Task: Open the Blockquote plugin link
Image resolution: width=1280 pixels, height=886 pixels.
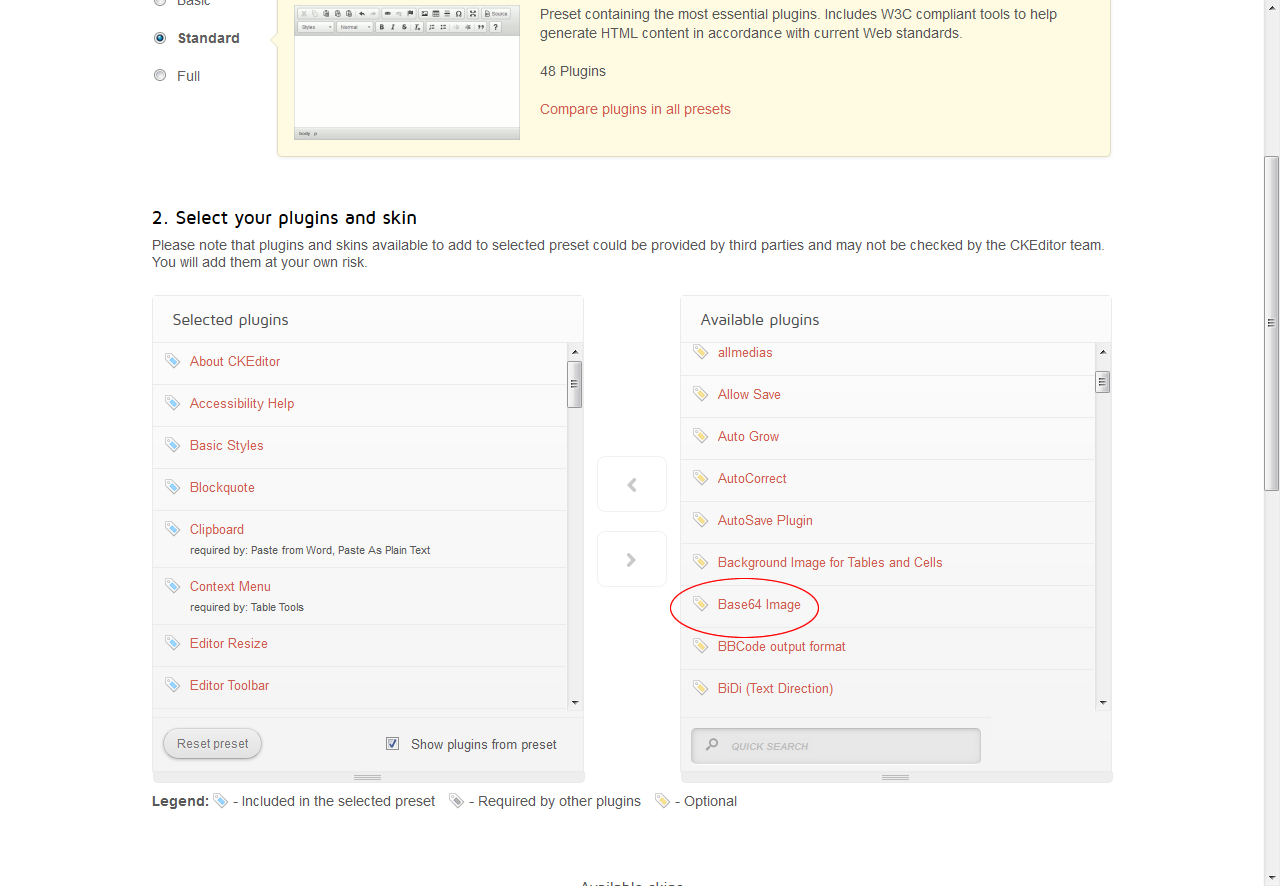Action: click(222, 487)
